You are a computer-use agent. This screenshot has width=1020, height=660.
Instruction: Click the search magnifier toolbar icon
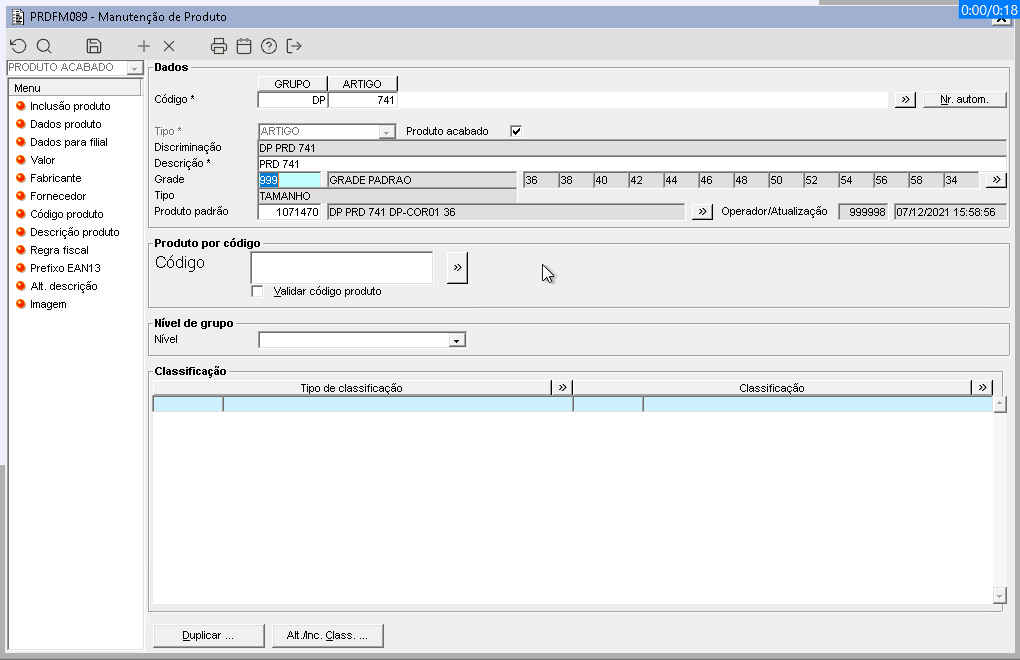[44, 46]
